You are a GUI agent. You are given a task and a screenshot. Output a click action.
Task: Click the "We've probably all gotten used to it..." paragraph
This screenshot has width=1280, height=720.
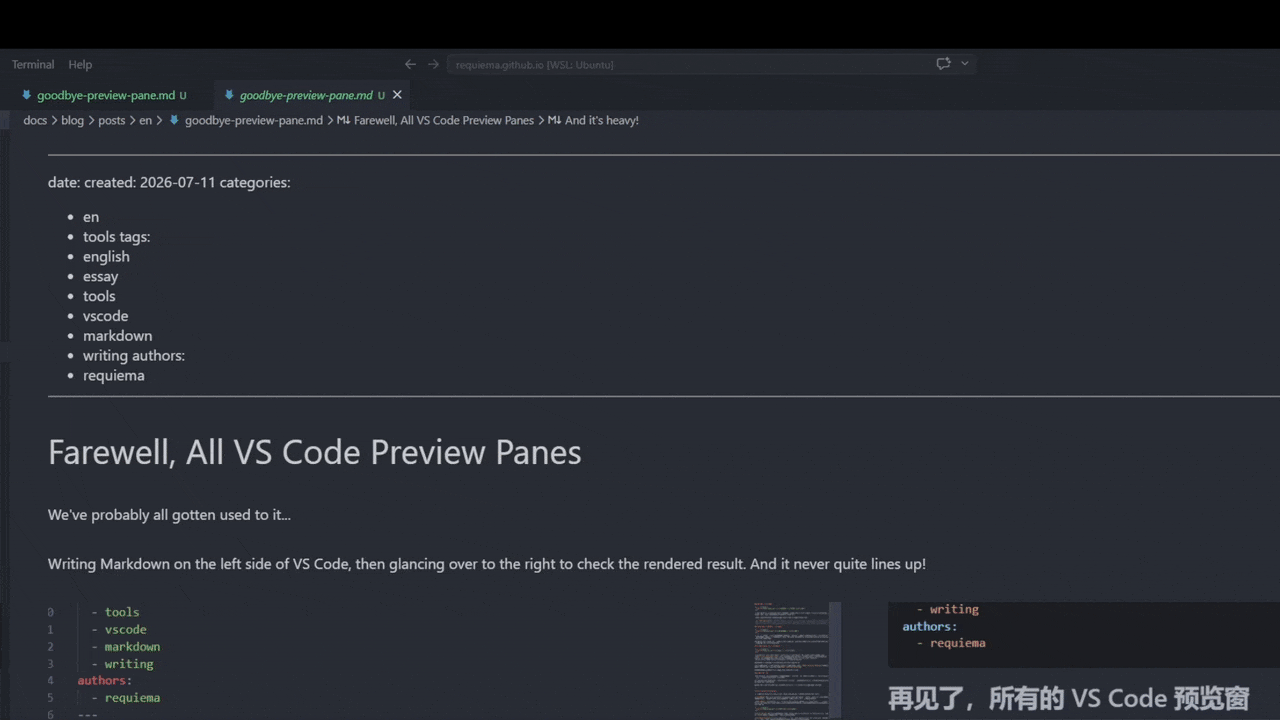169,515
